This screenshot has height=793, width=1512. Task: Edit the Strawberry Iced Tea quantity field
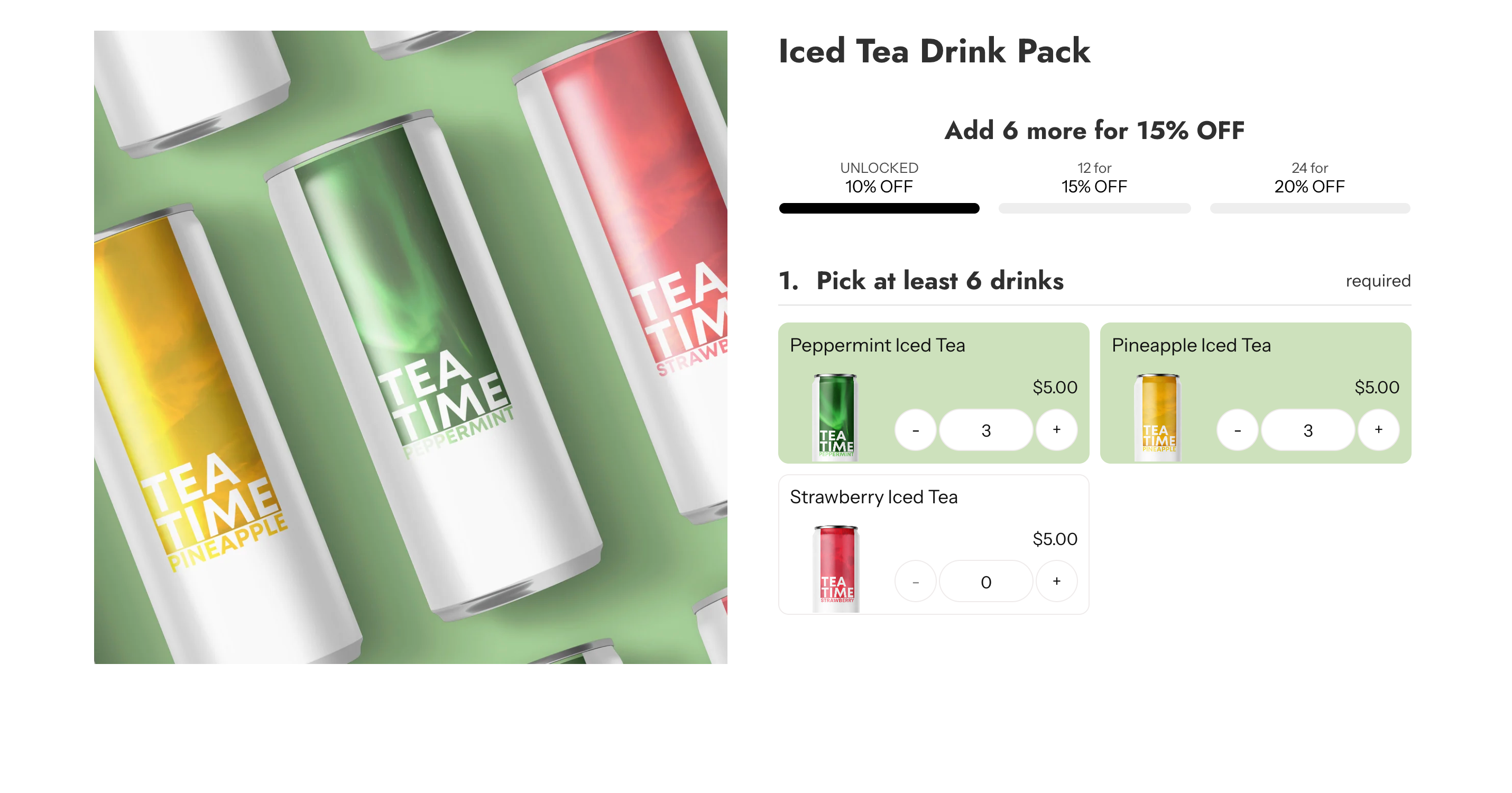(x=985, y=581)
